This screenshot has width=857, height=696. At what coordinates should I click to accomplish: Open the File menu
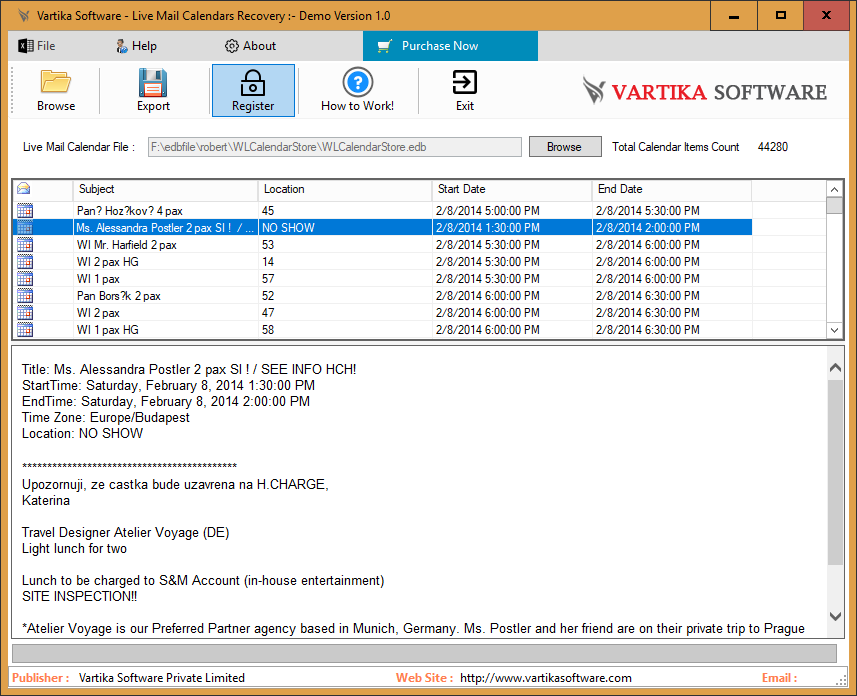[37, 46]
